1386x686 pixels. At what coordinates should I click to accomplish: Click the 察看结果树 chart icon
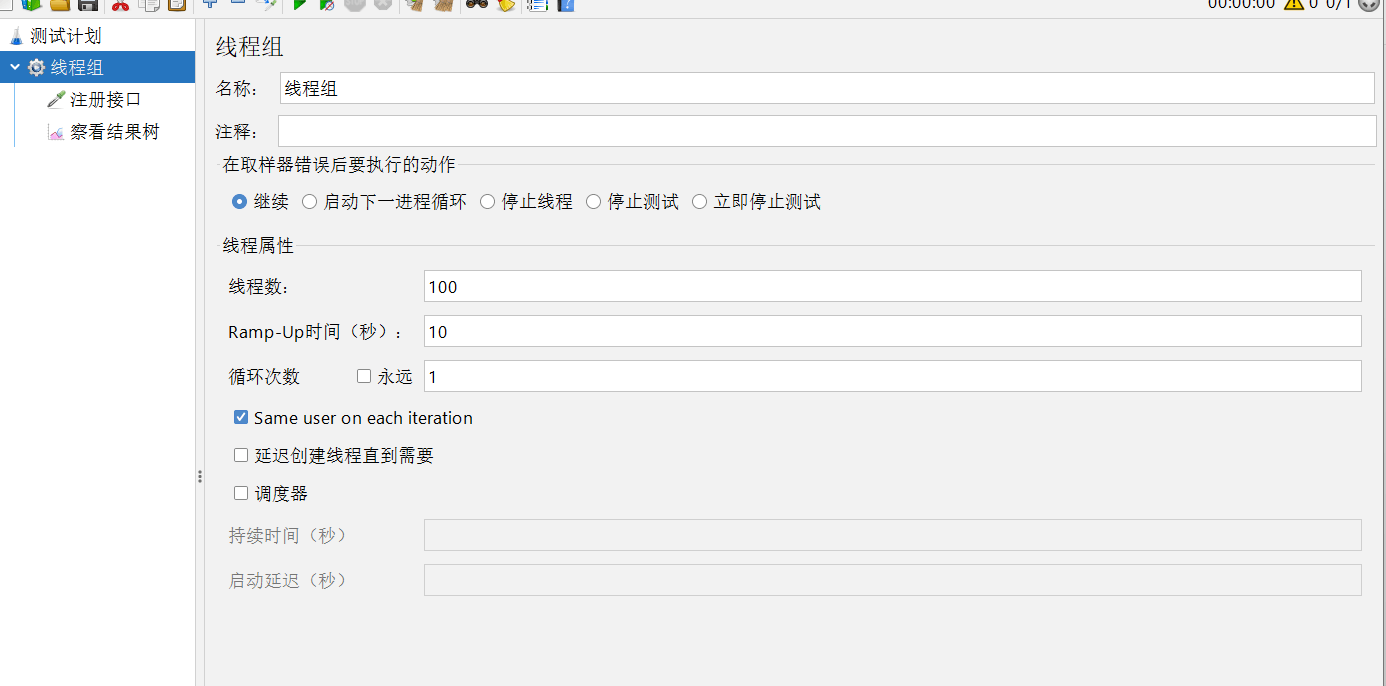pyautogui.click(x=56, y=132)
